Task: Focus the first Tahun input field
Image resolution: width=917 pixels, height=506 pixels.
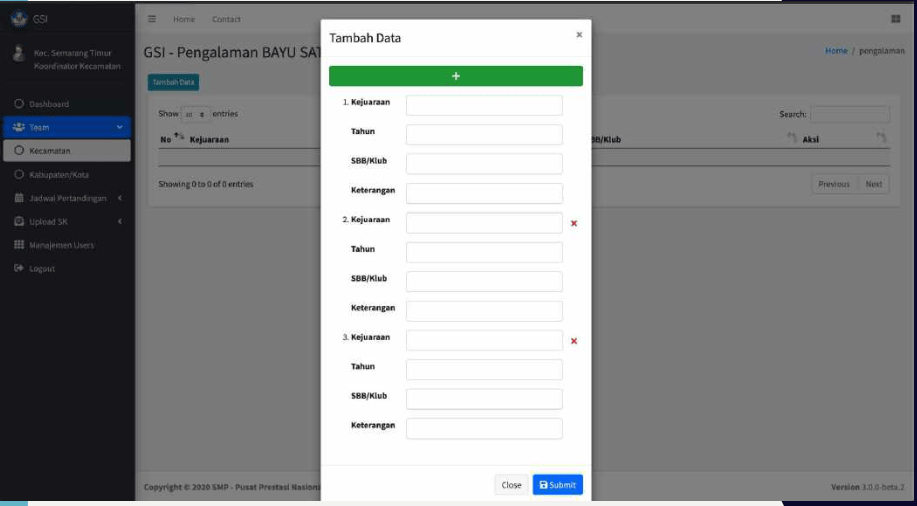Action: [484, 135]
